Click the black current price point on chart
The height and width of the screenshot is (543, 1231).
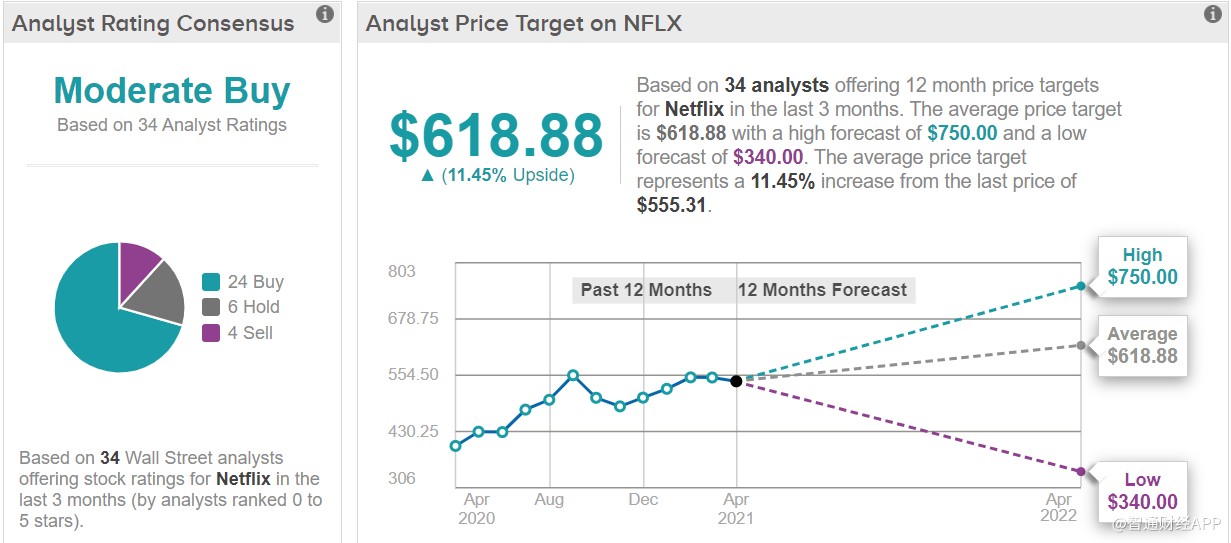(x=736, y=381)
